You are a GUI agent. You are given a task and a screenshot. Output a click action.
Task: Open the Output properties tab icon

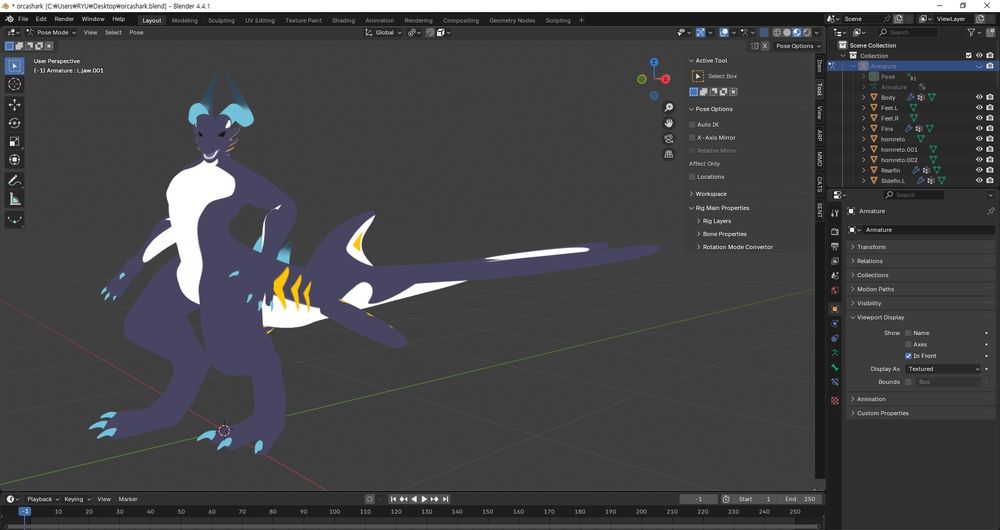835,246
